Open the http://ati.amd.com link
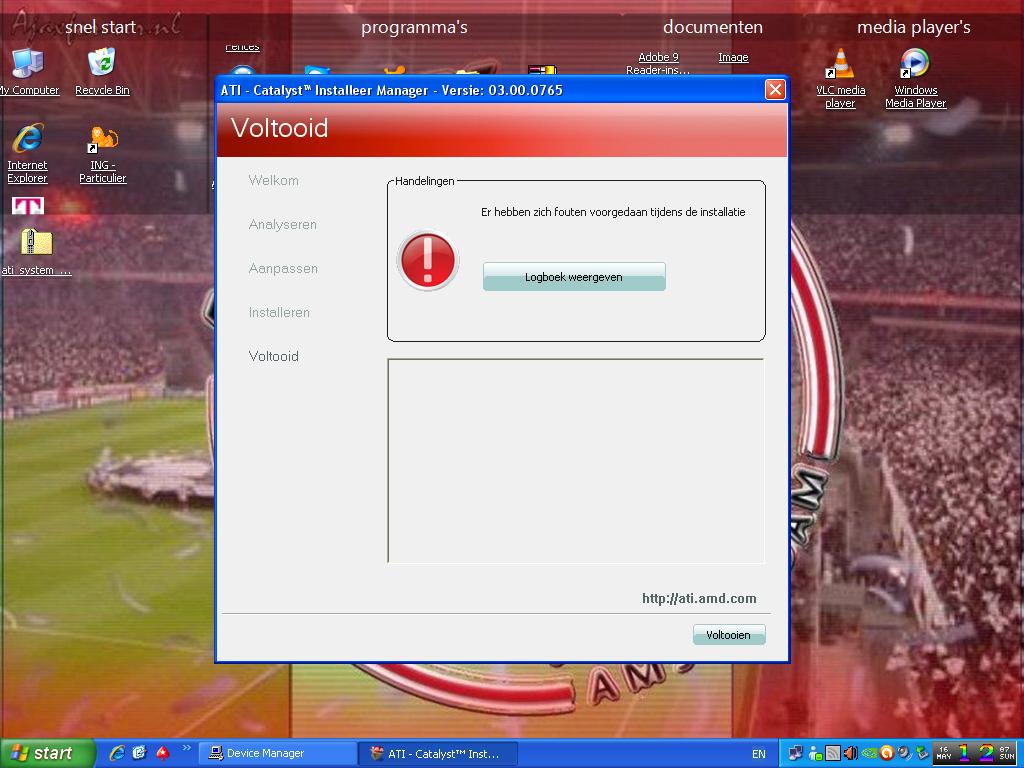 point(699,598)
